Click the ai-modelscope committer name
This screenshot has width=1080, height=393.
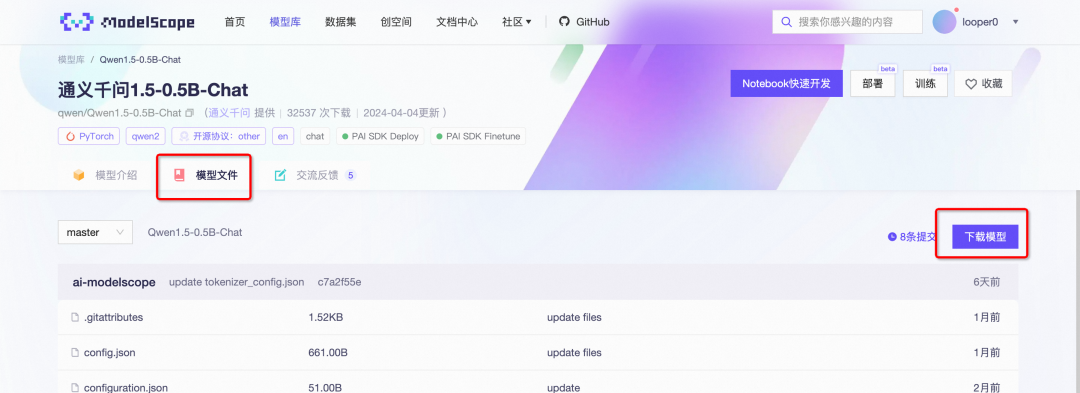click(x=114, y=282)
